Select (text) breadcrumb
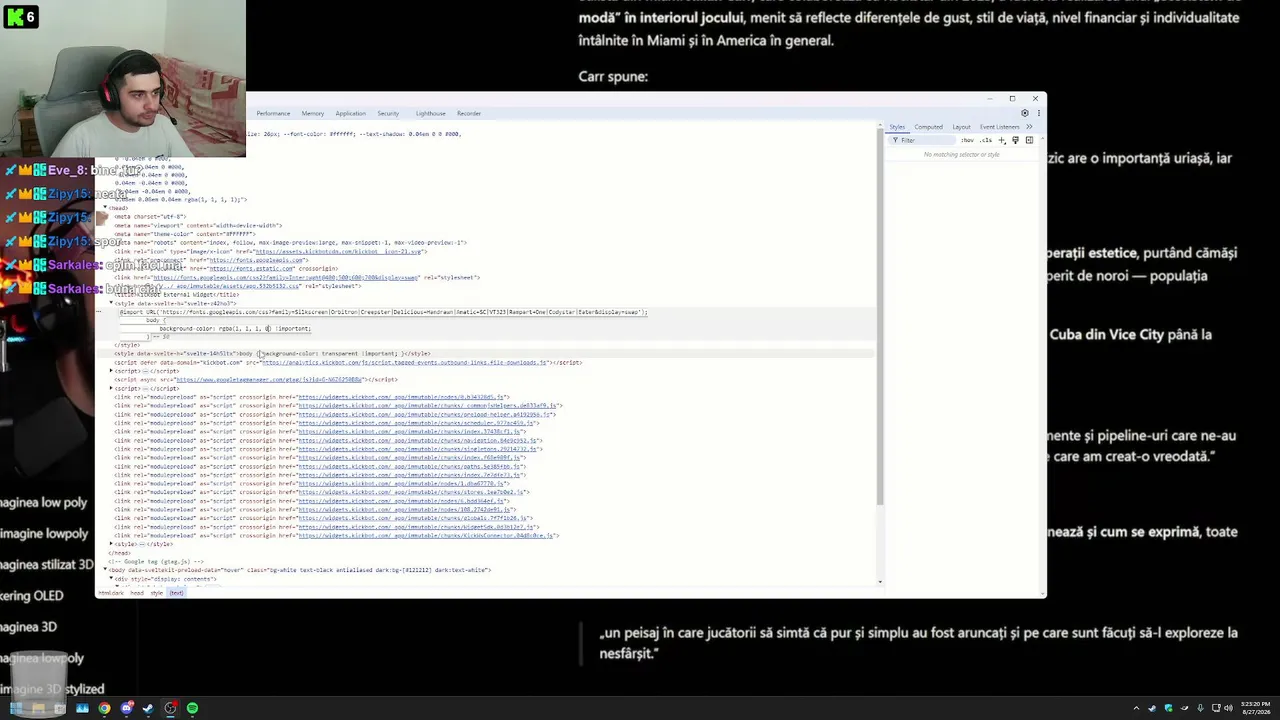This screenshot has height=720, width=1280. point(176,593)
